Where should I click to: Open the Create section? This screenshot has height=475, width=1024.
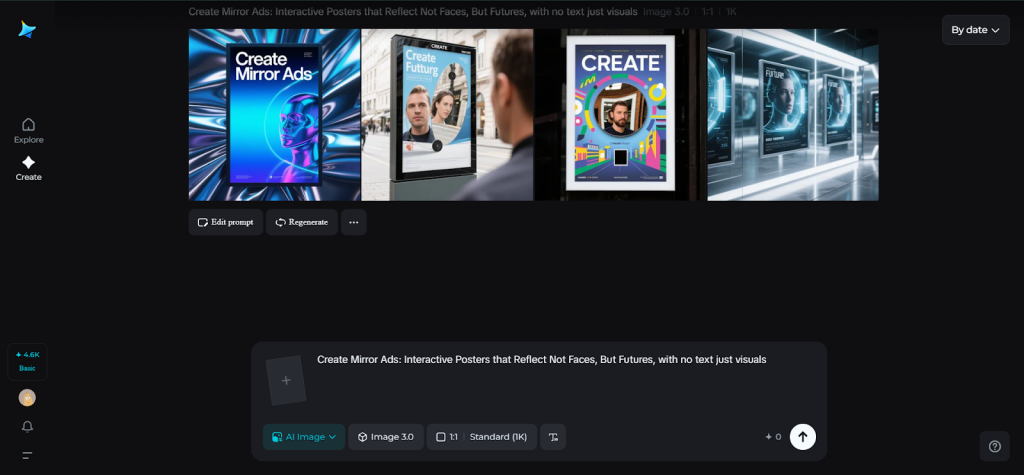coord(28,168)
